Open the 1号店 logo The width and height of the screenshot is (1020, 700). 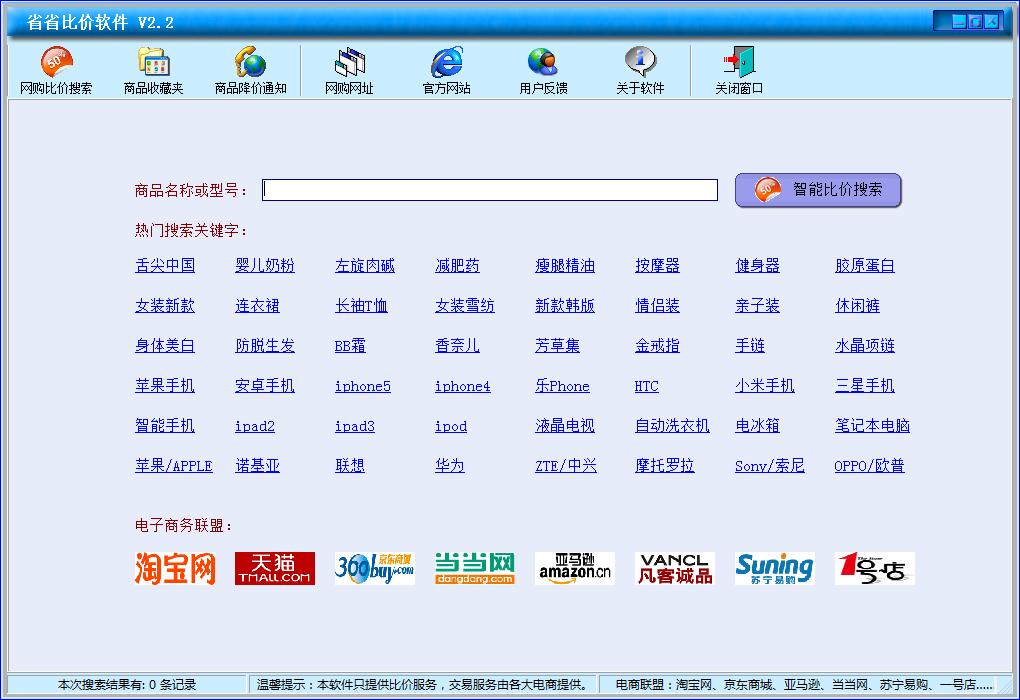(875, 569)
